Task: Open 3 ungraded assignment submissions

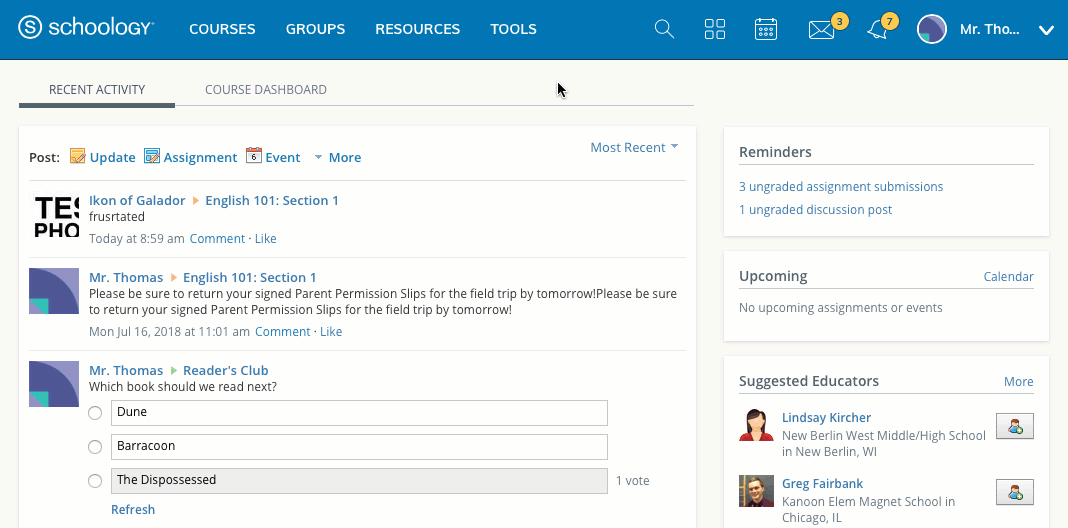Action: tap(841, 187)
